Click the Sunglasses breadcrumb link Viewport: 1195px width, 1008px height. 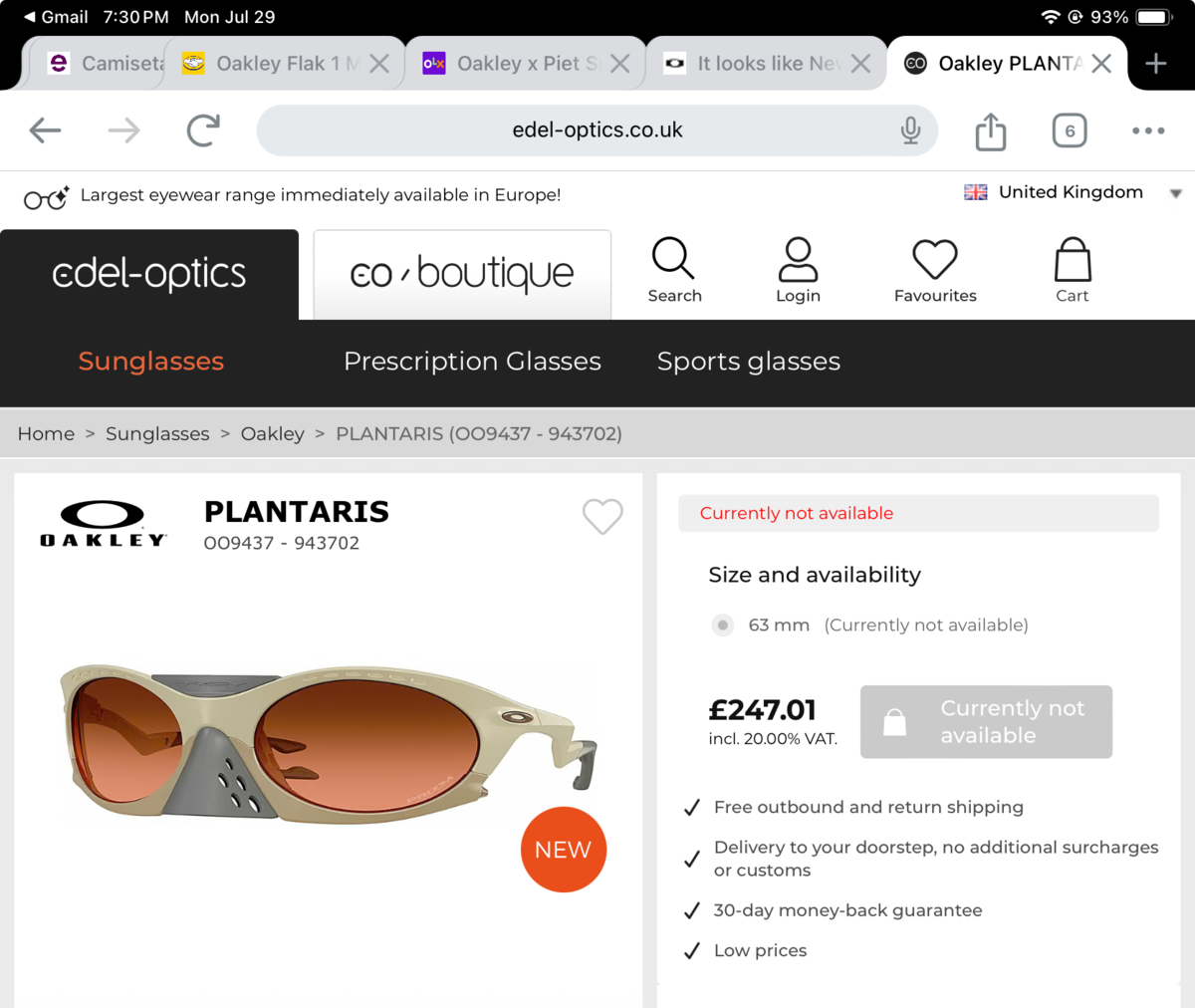157,434
